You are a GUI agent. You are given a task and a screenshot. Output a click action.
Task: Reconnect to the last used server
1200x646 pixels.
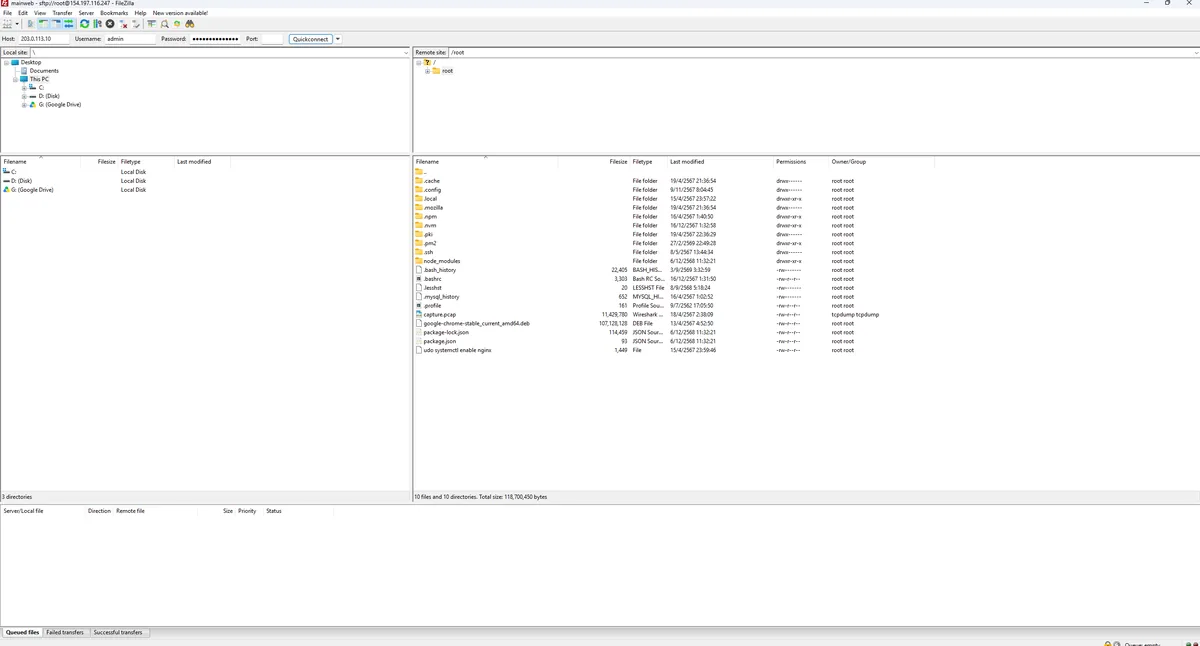tap(135, 24)
